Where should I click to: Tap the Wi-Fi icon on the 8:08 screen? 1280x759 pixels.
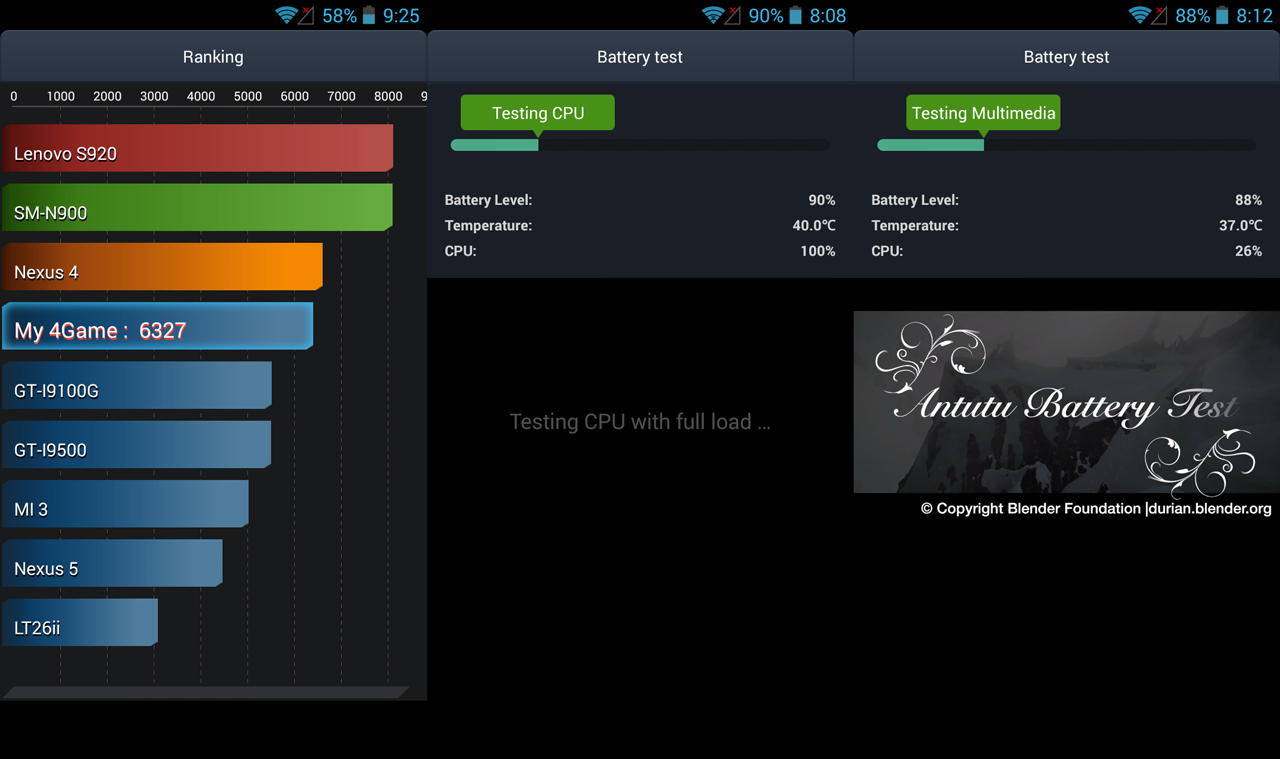click(x=713, y=15)
